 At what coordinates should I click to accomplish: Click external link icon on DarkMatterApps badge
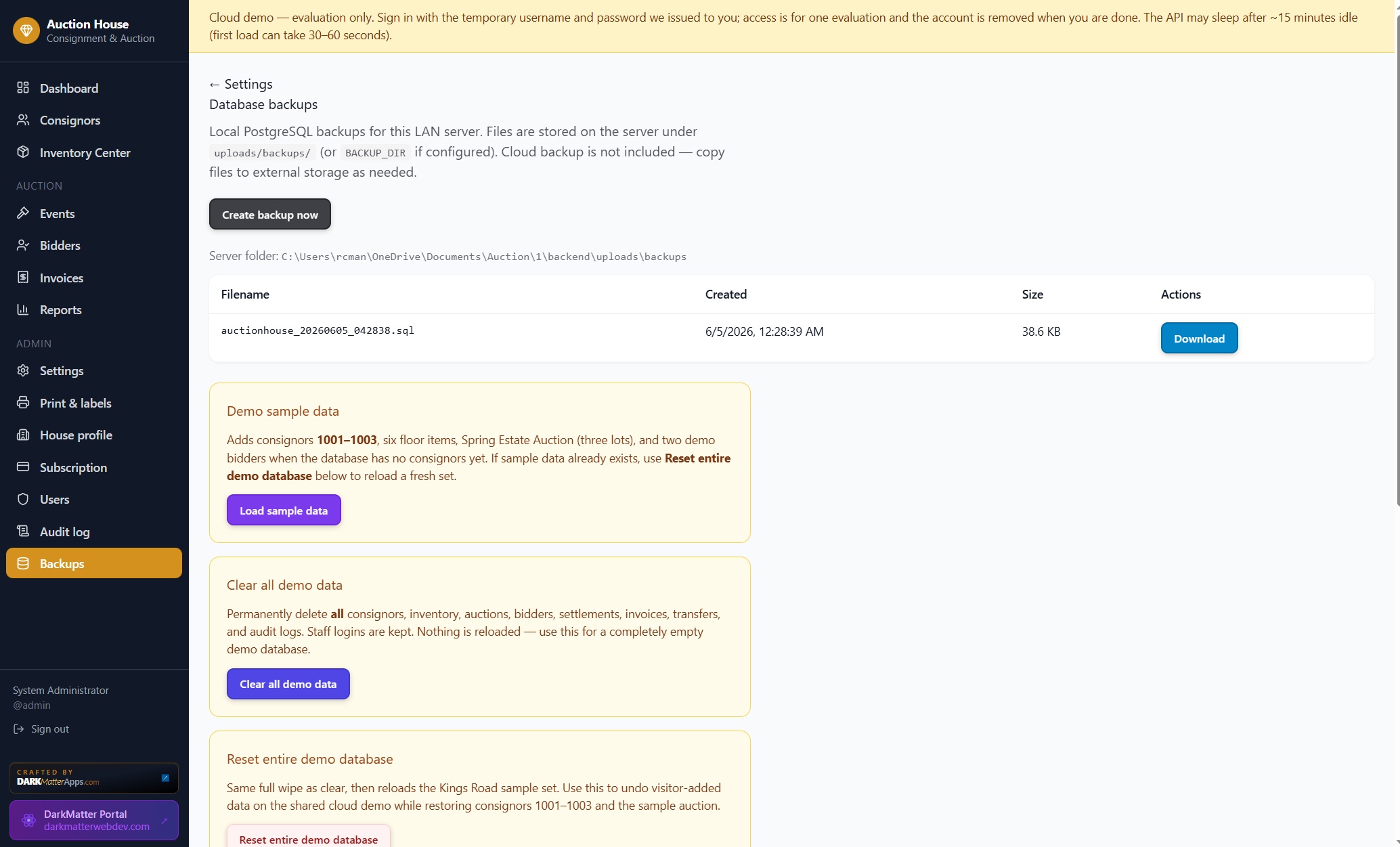(x=165, y=778)
